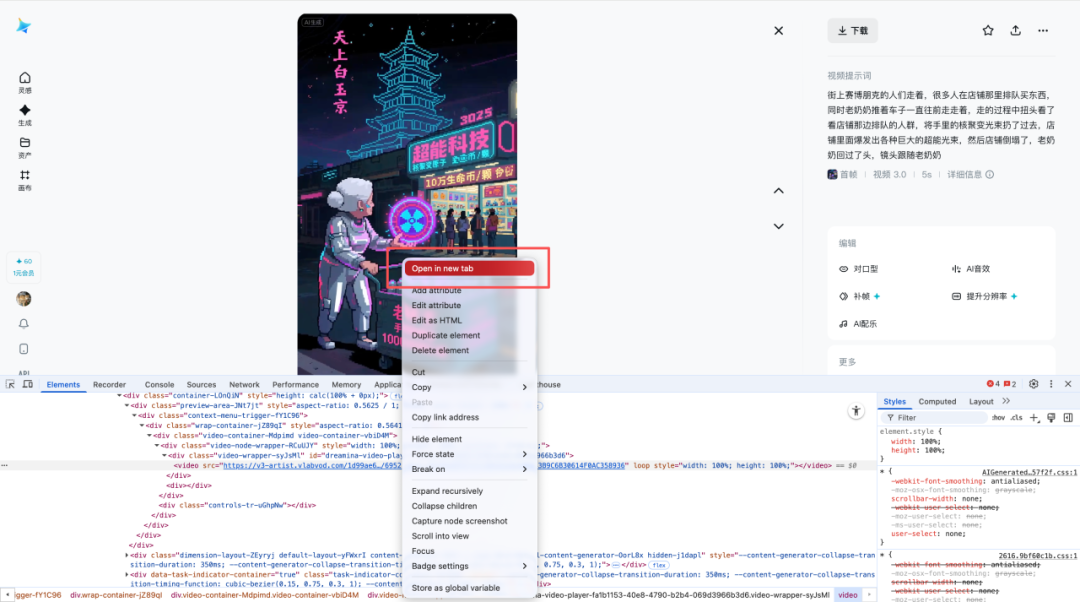
Task: Go to previous item with up chevron
Action: 778,191
